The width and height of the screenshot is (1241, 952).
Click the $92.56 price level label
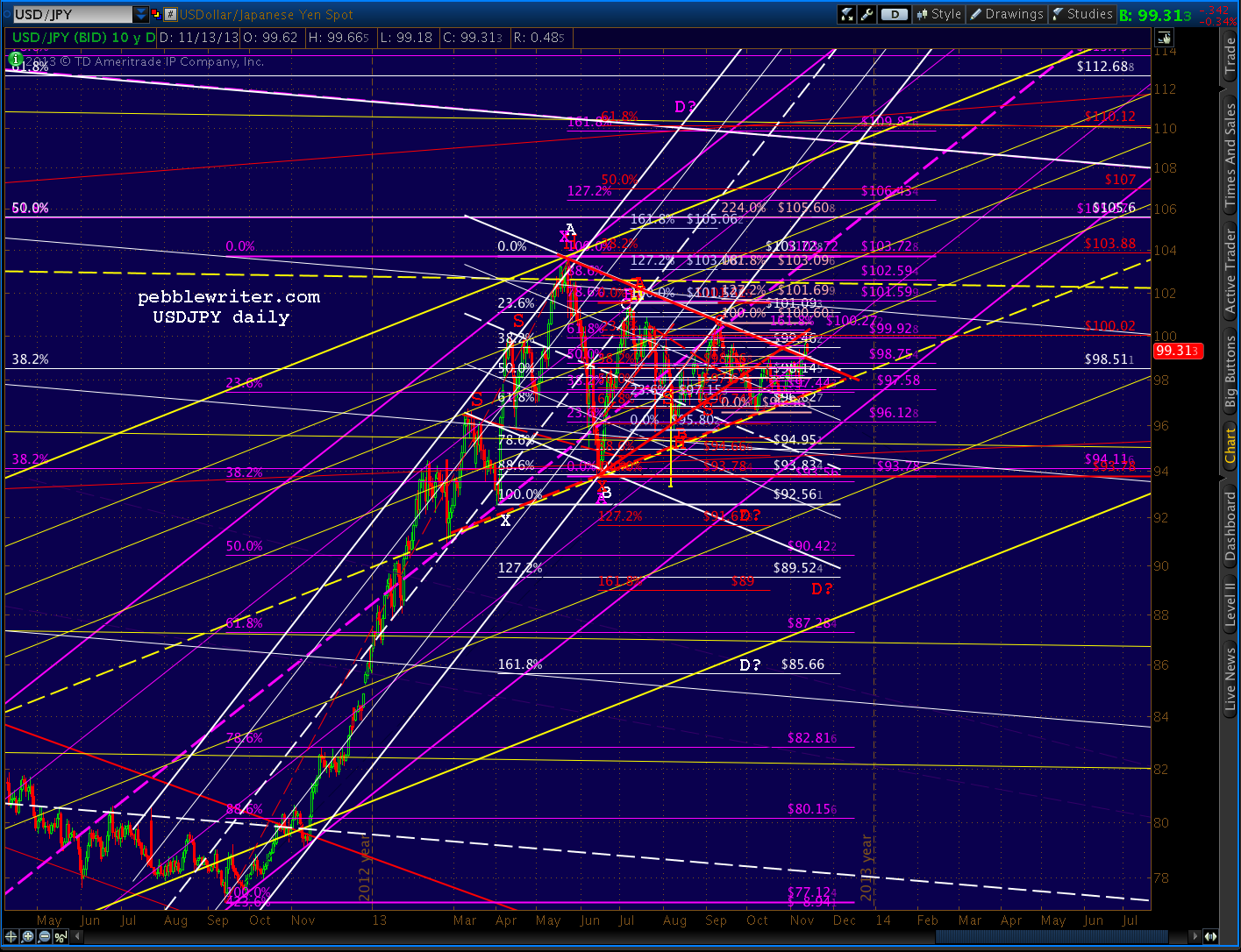click(x=798, y=494)
